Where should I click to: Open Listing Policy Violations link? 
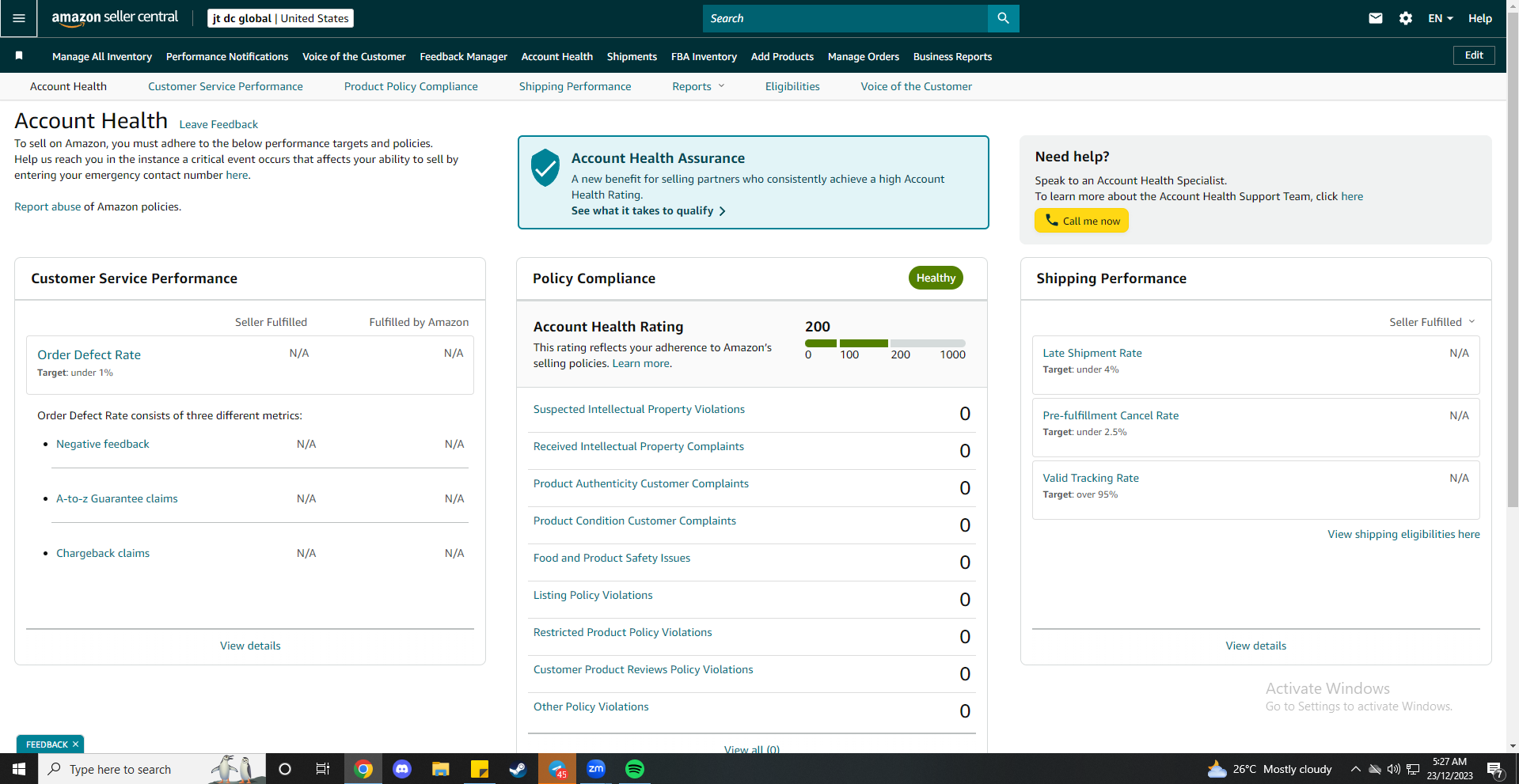(x=593, y=595)
